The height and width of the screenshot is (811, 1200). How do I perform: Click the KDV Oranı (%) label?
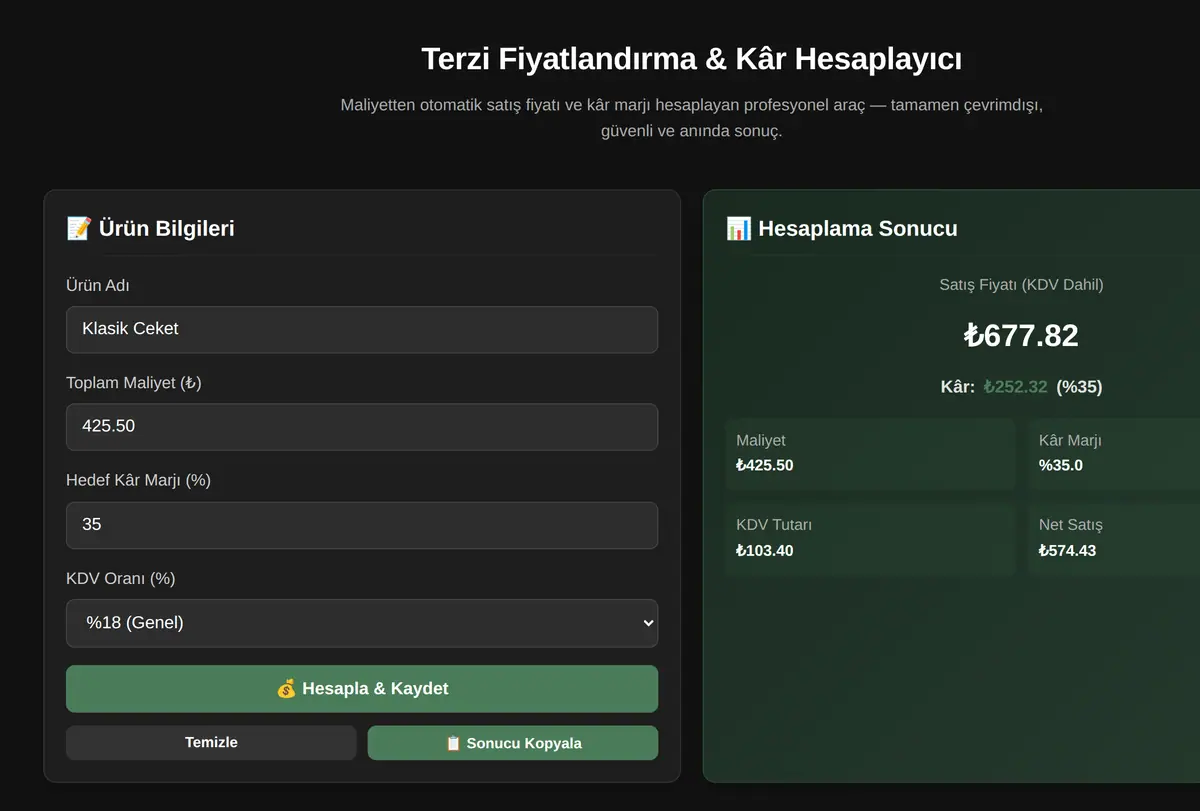coord(121,578)
